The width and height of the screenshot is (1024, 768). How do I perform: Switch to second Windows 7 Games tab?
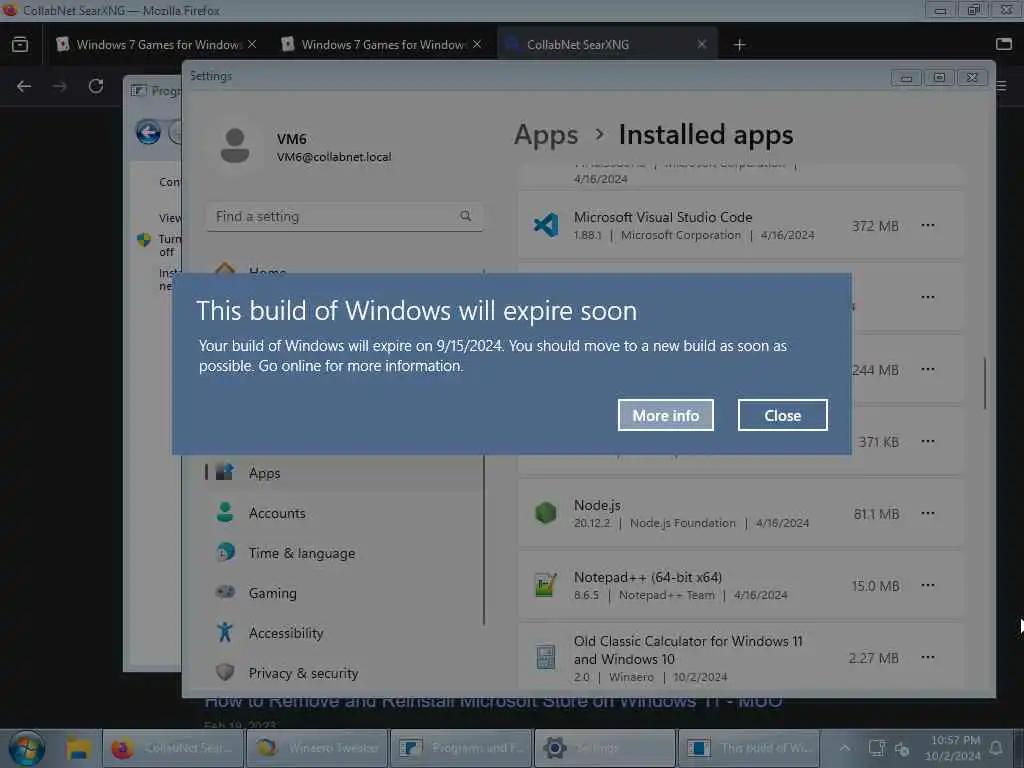pos(381,44)
